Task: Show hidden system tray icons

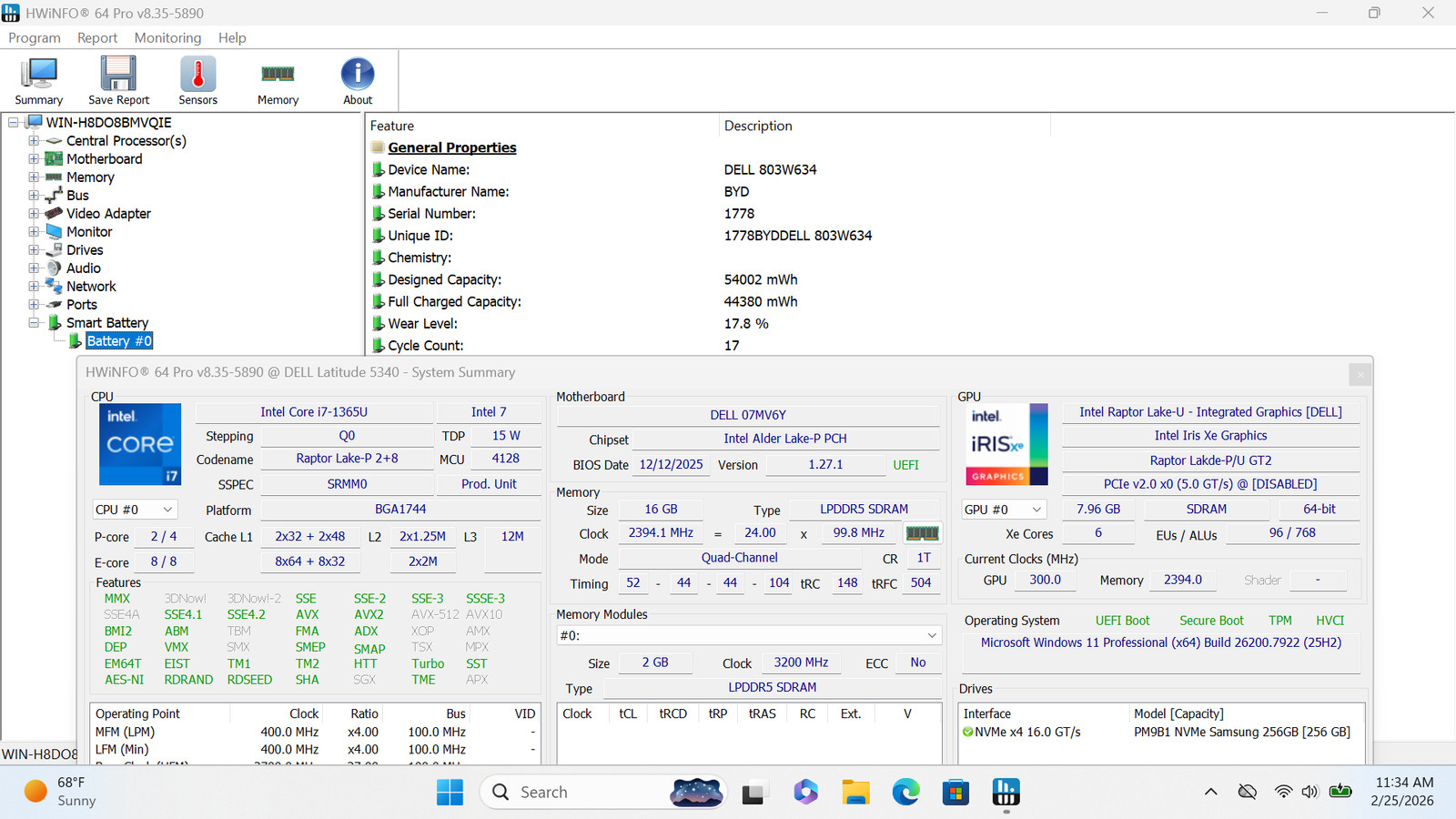Action: click(x=1211, y=792)
